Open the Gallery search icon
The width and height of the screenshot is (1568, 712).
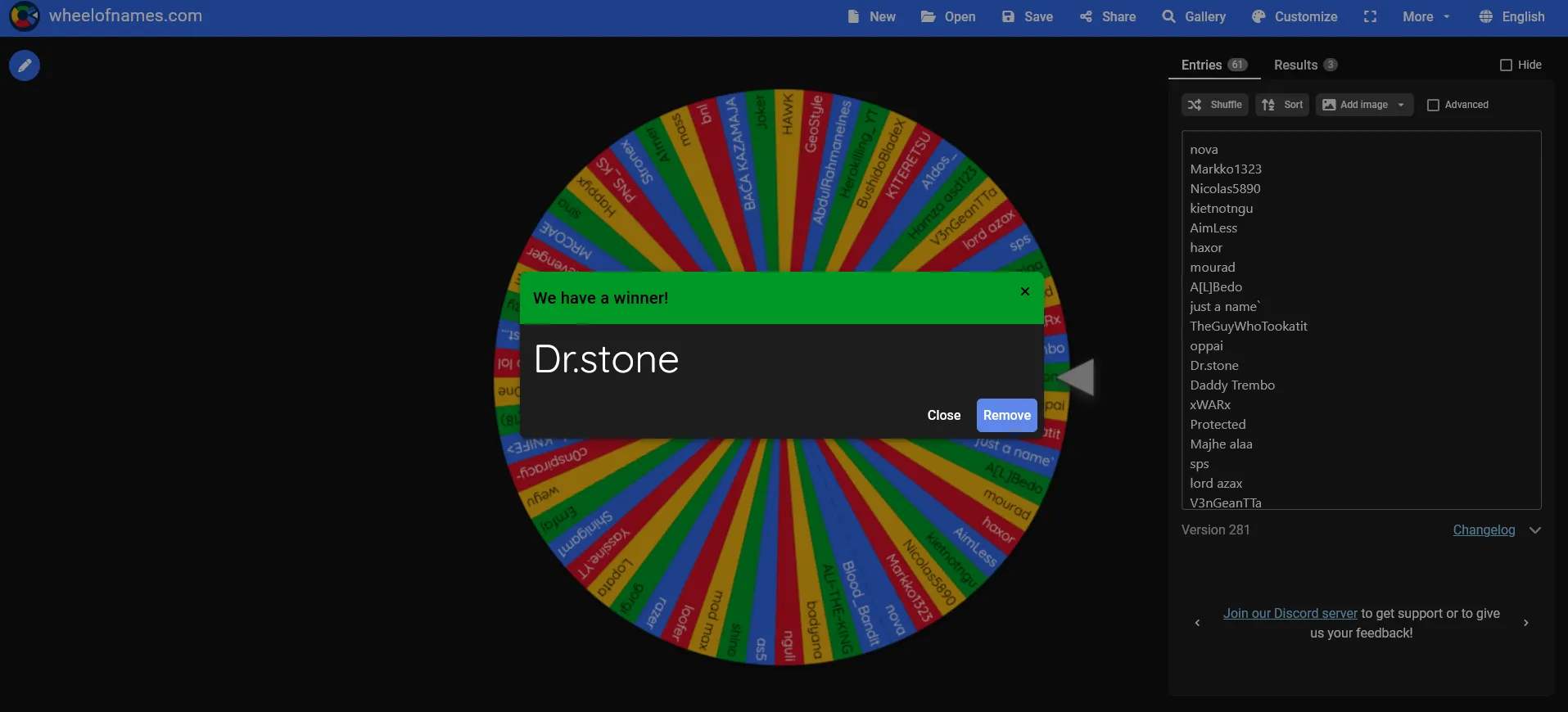click(1168, 16)
